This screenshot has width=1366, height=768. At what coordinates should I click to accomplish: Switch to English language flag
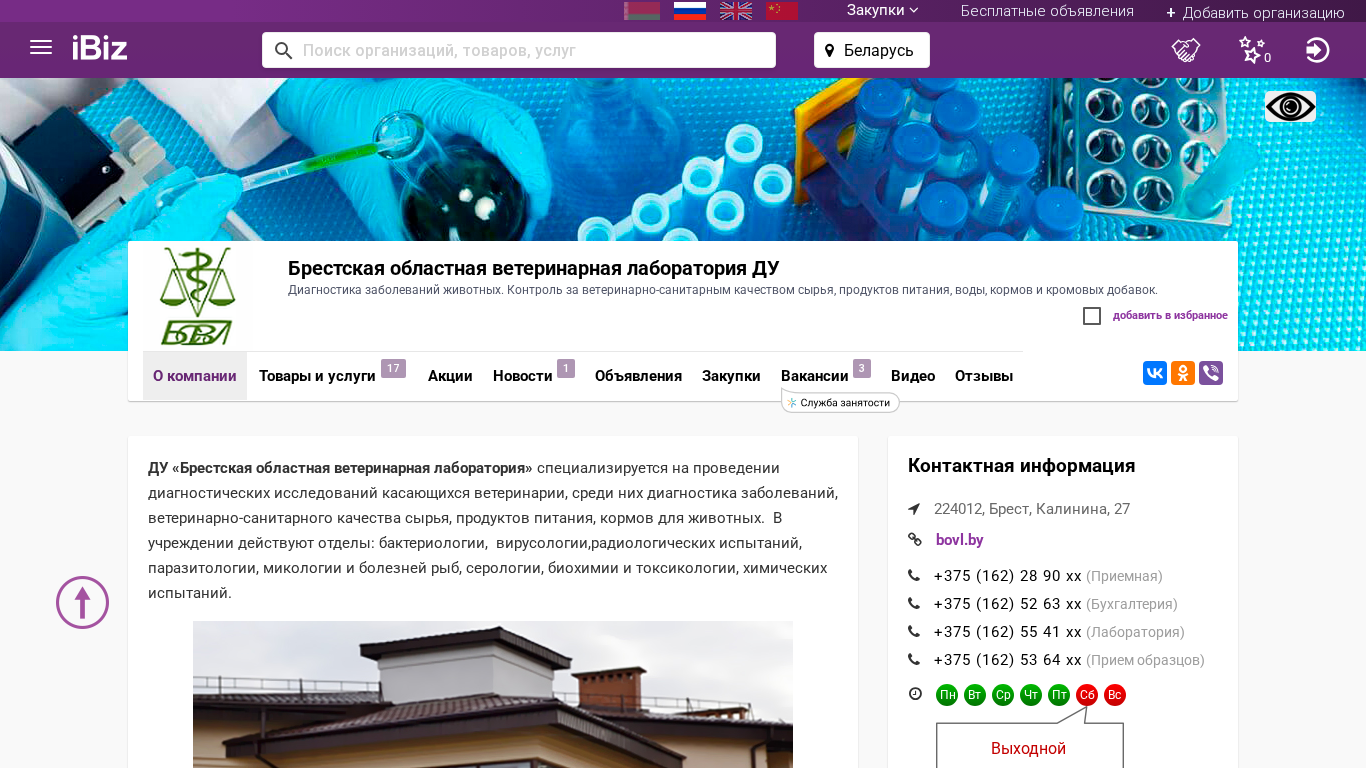point(736,11)
